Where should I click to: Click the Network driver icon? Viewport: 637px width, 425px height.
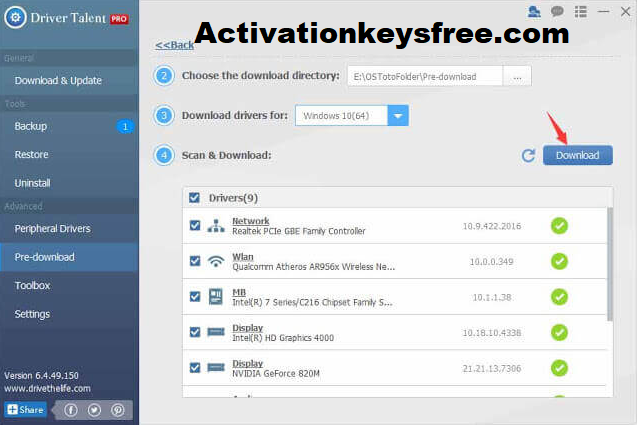pyautogui.click(x=216, y=226)
